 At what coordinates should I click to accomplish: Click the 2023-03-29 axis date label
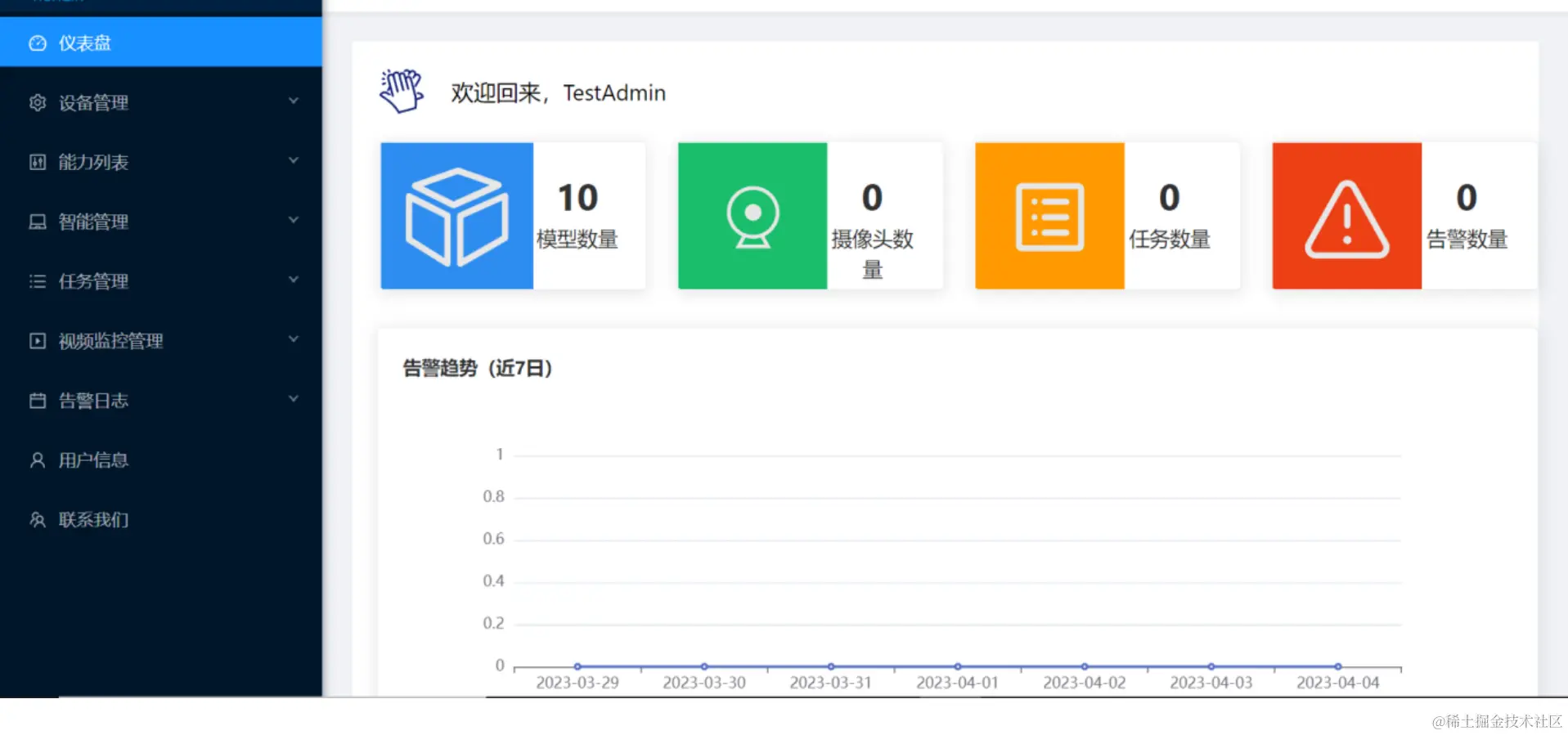577,683
